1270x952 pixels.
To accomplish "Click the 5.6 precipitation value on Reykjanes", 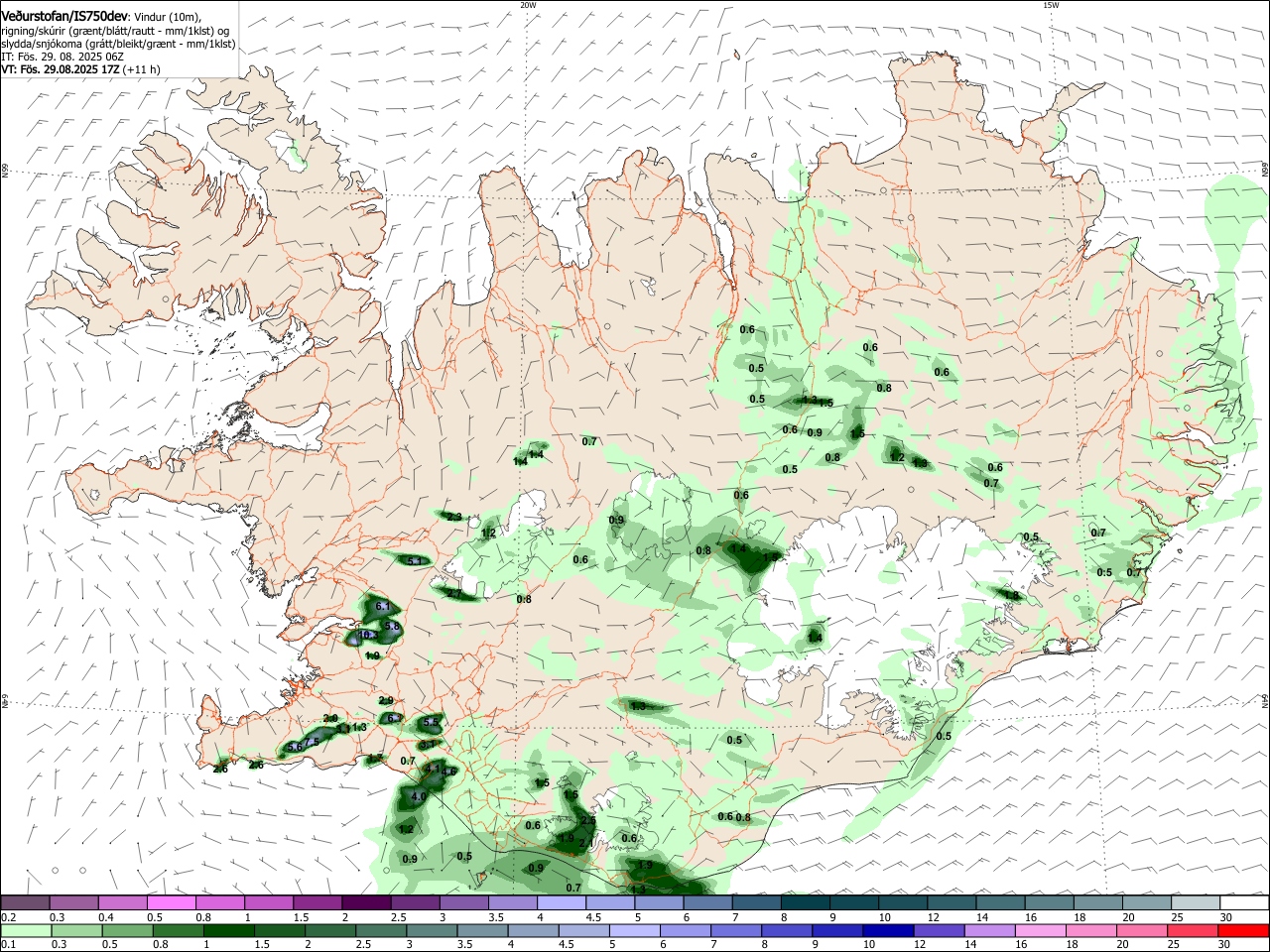I will 295,748.
